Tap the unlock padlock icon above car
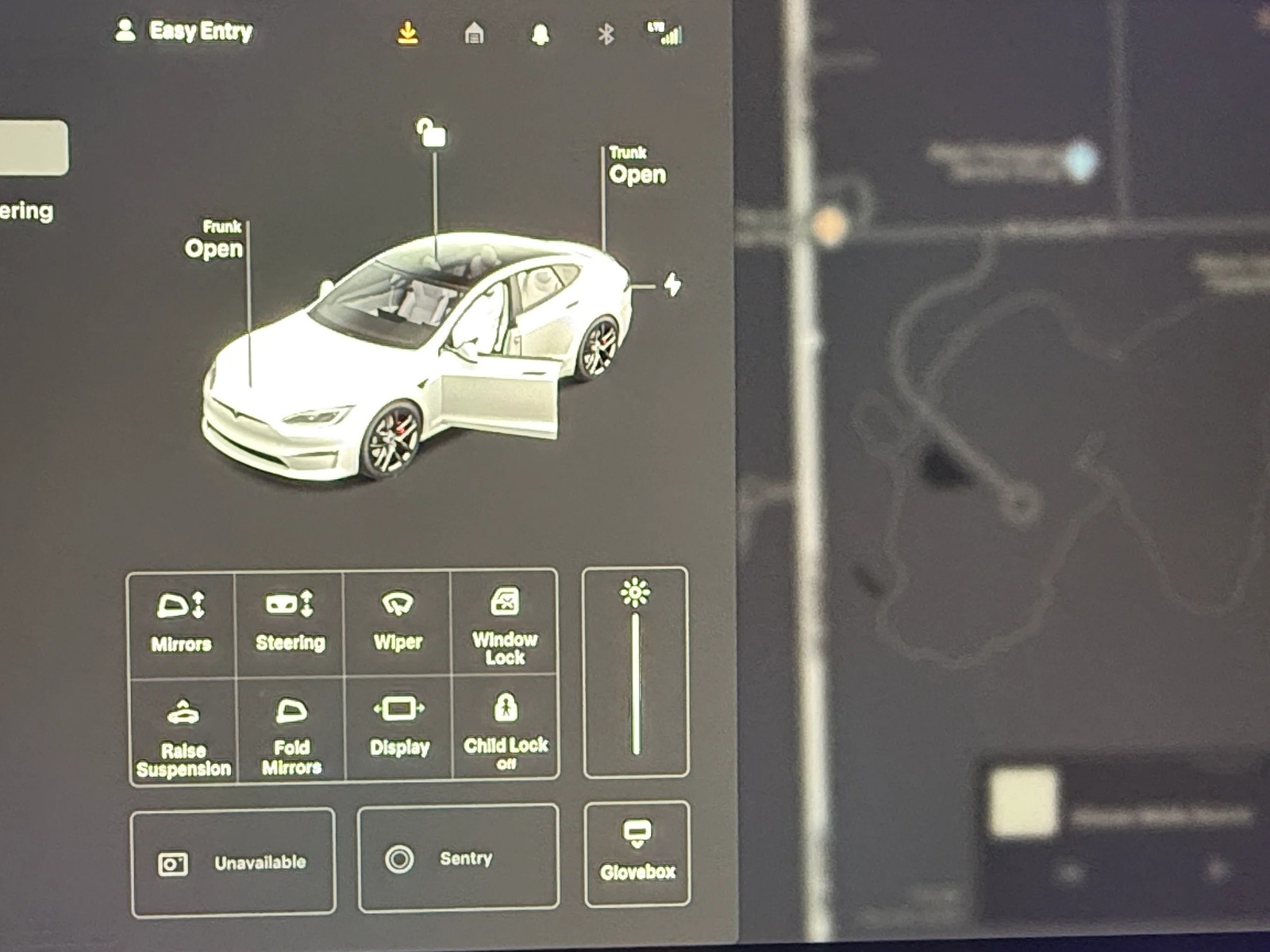The width and height of the screenshot is (1270, 952). point(431,132)
